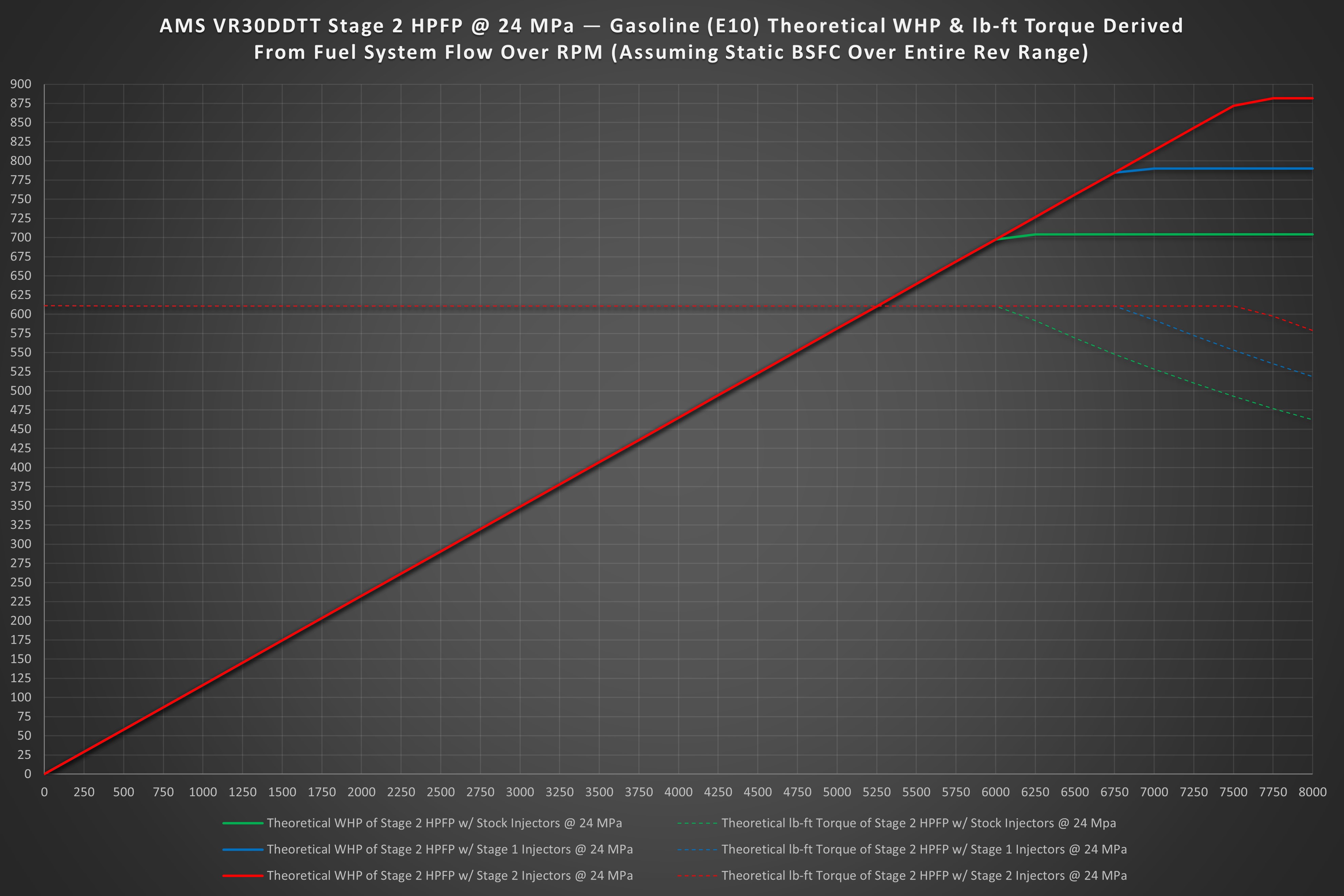Viewport: 1344px width, 896px height.
Task: Click the 900 label on vertical axis
Action: point(21,84)
